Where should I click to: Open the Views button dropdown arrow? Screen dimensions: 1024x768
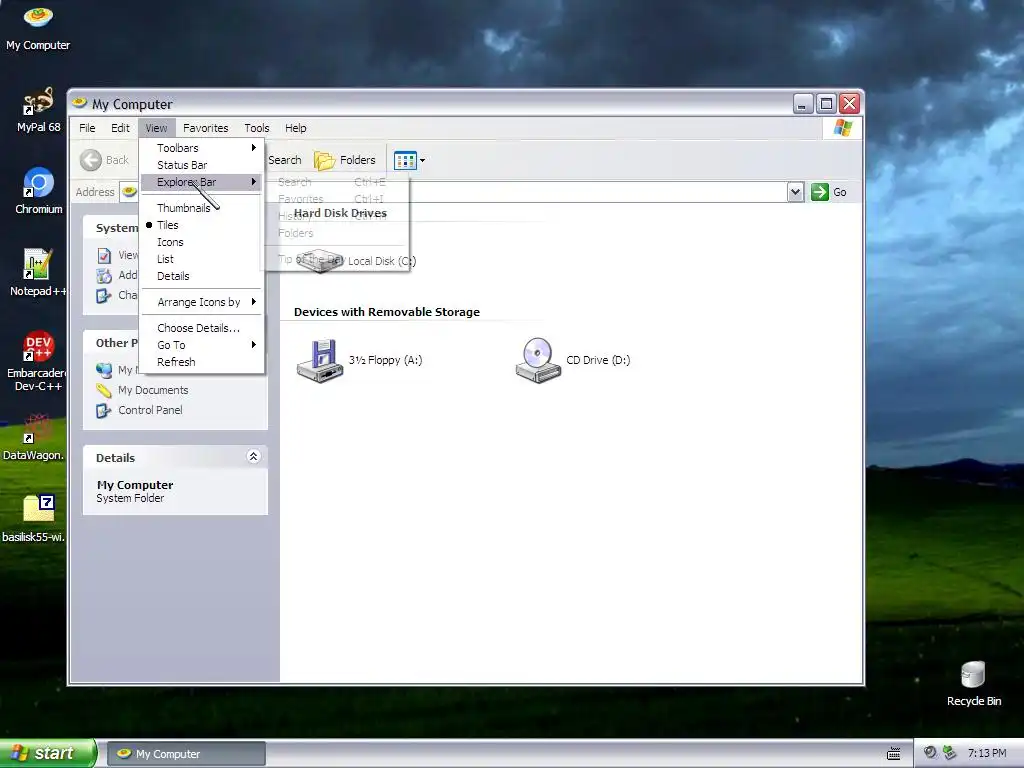[423, 160]
